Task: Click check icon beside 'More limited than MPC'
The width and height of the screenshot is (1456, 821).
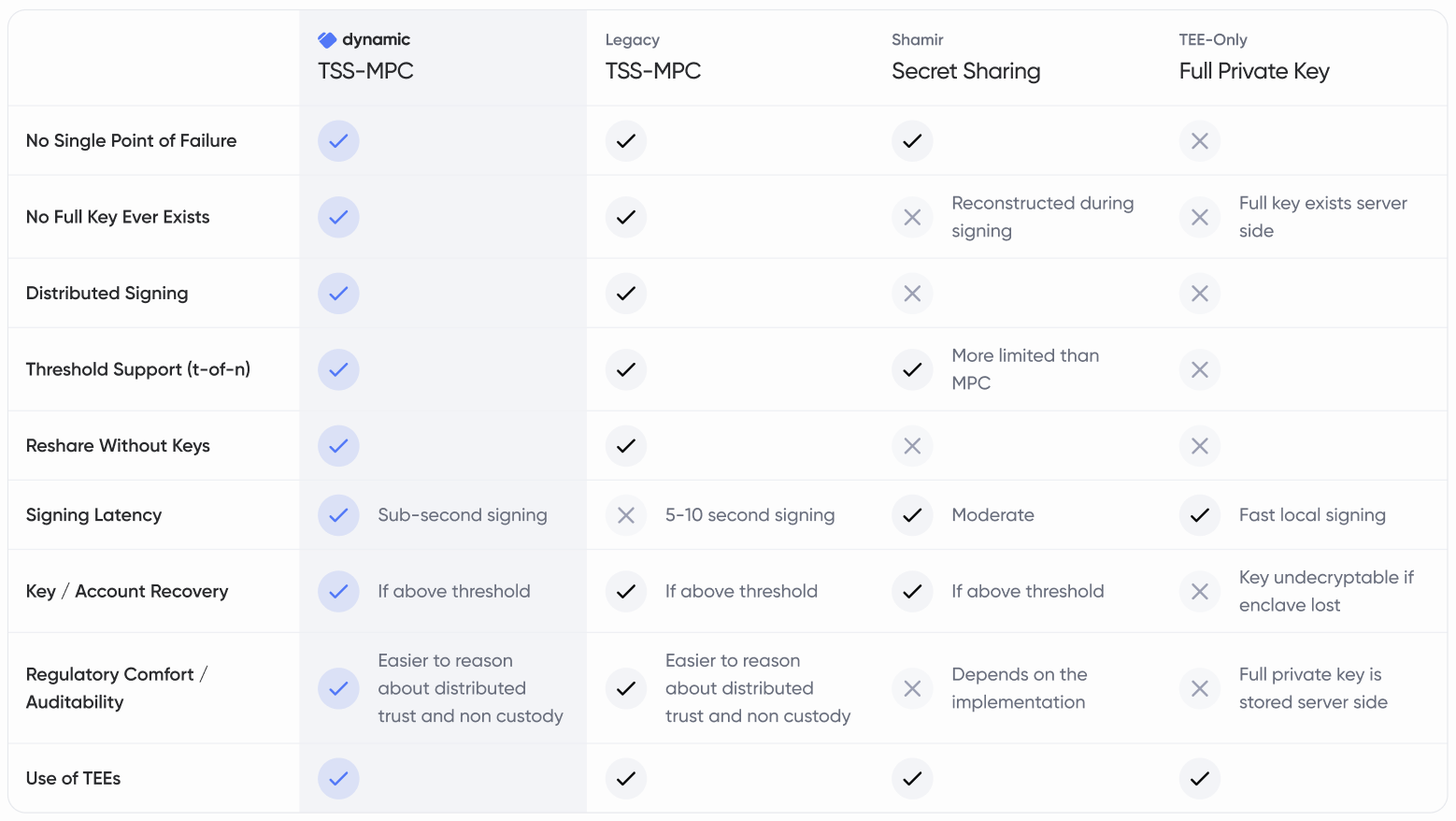Action: pos(912,369)
